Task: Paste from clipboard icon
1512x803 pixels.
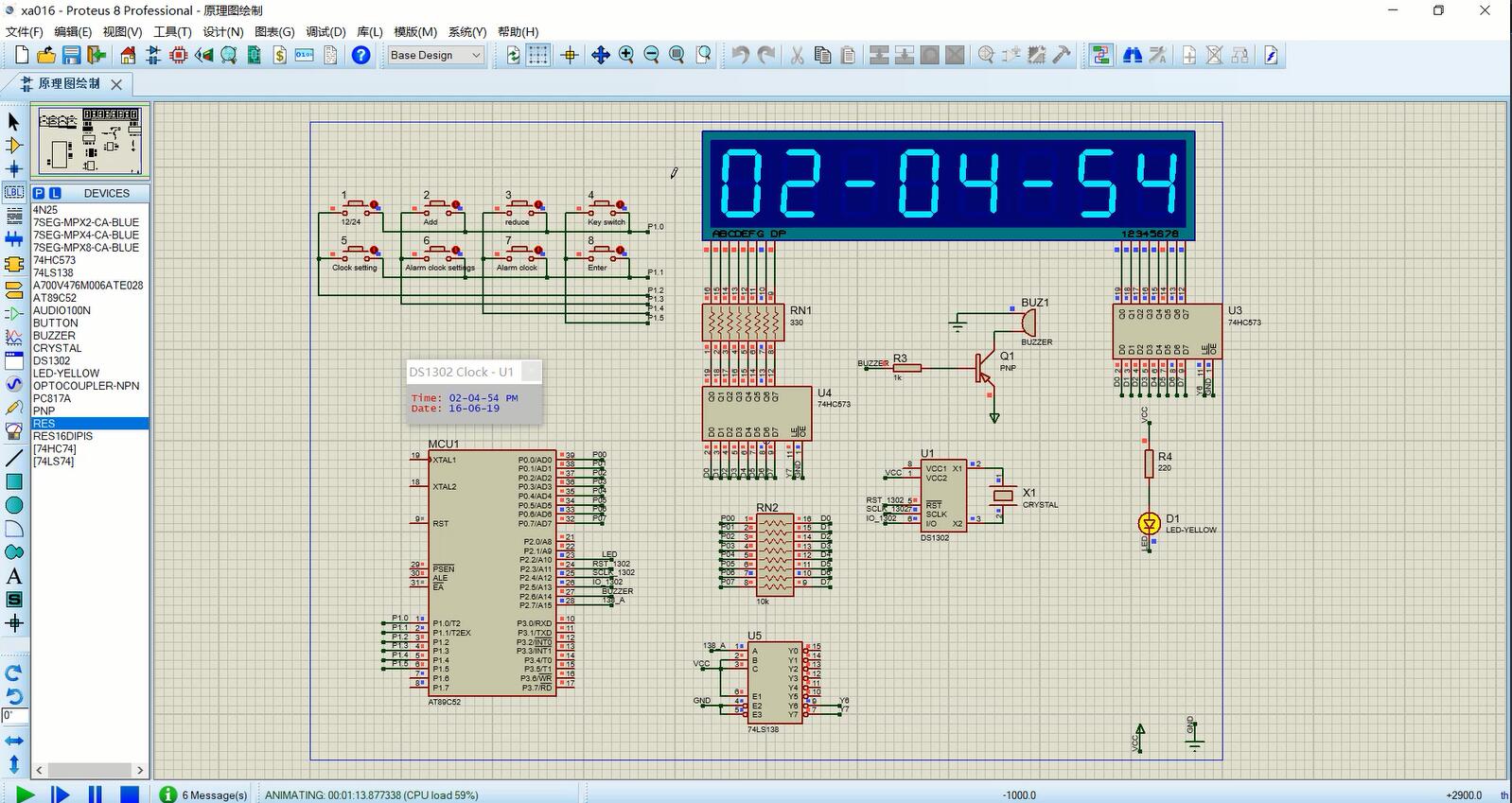Action: point(848,55)
